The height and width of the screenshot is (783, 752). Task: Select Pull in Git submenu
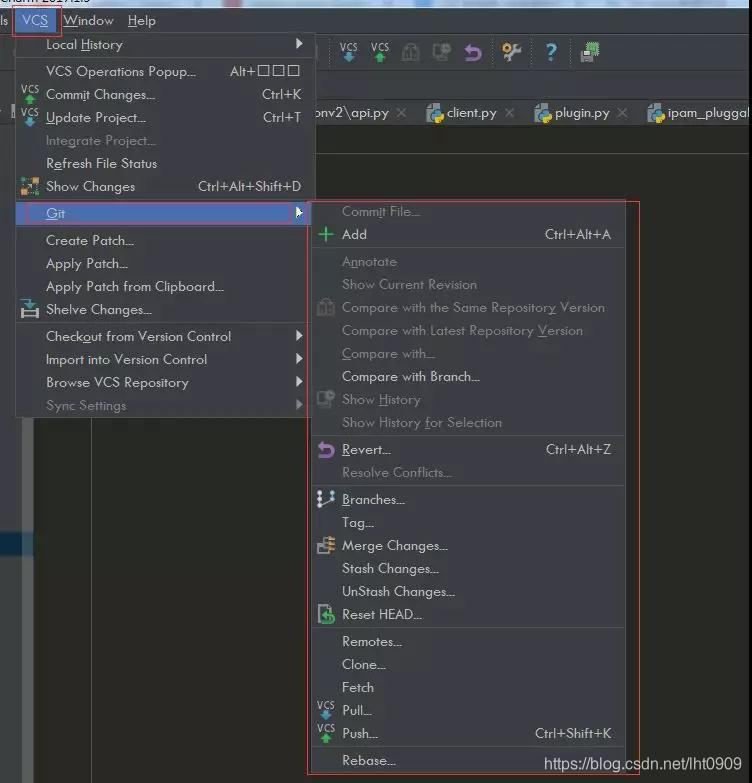point(468,710)
